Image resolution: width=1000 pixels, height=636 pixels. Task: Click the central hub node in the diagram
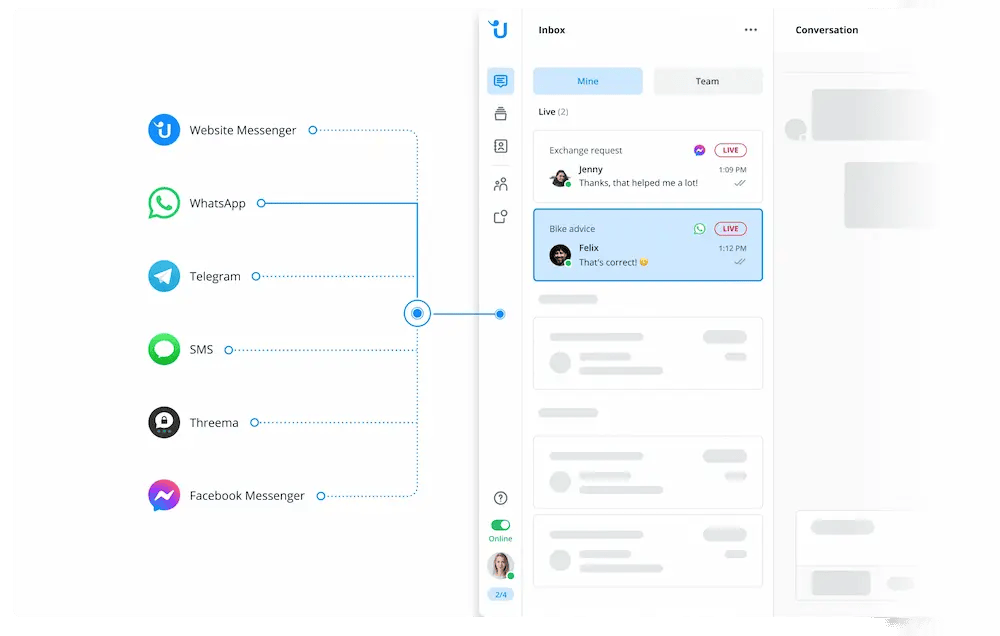(x=417, y=313)
